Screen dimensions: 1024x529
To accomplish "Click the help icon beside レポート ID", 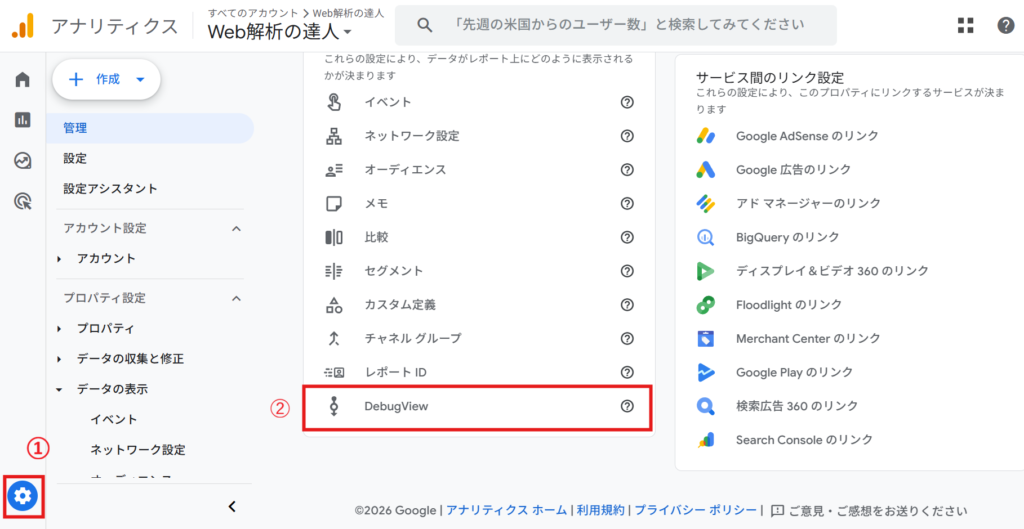I will point(627,372).
